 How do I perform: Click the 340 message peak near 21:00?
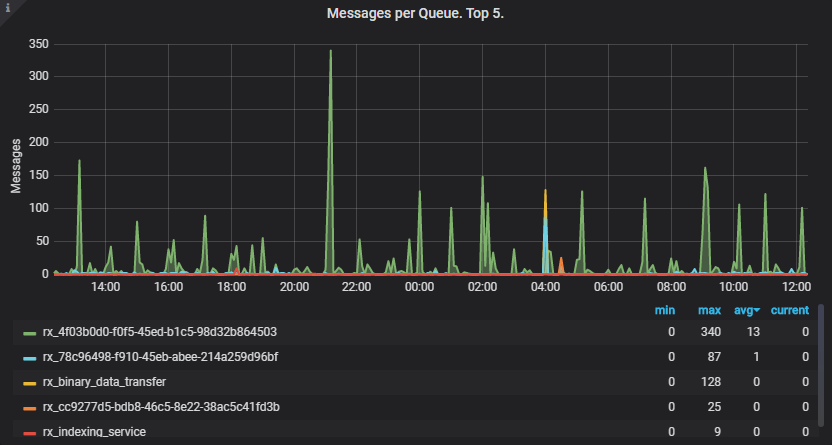330,52
